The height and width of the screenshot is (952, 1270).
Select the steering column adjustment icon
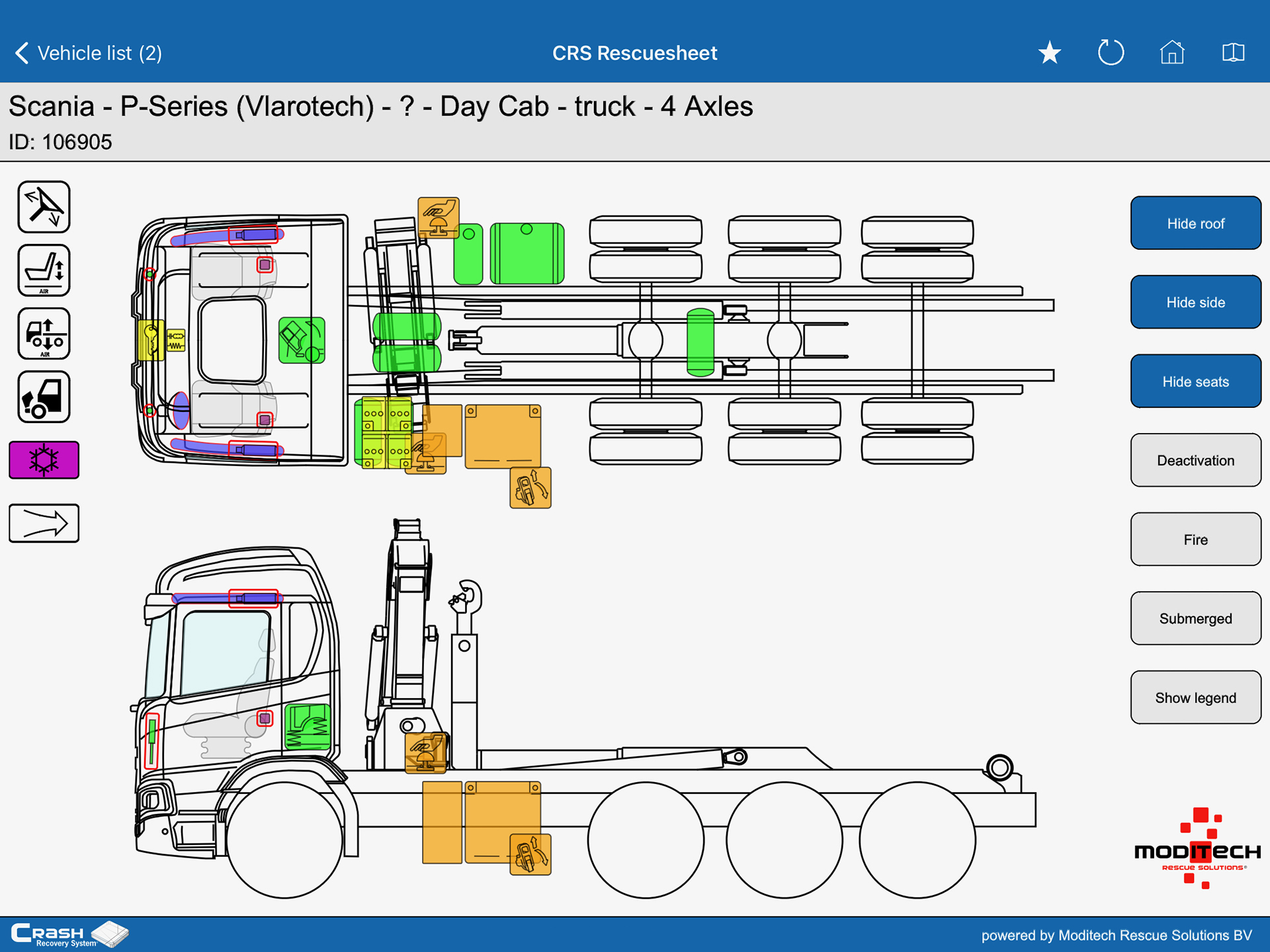pyautogui.click(x=44, y=207)
